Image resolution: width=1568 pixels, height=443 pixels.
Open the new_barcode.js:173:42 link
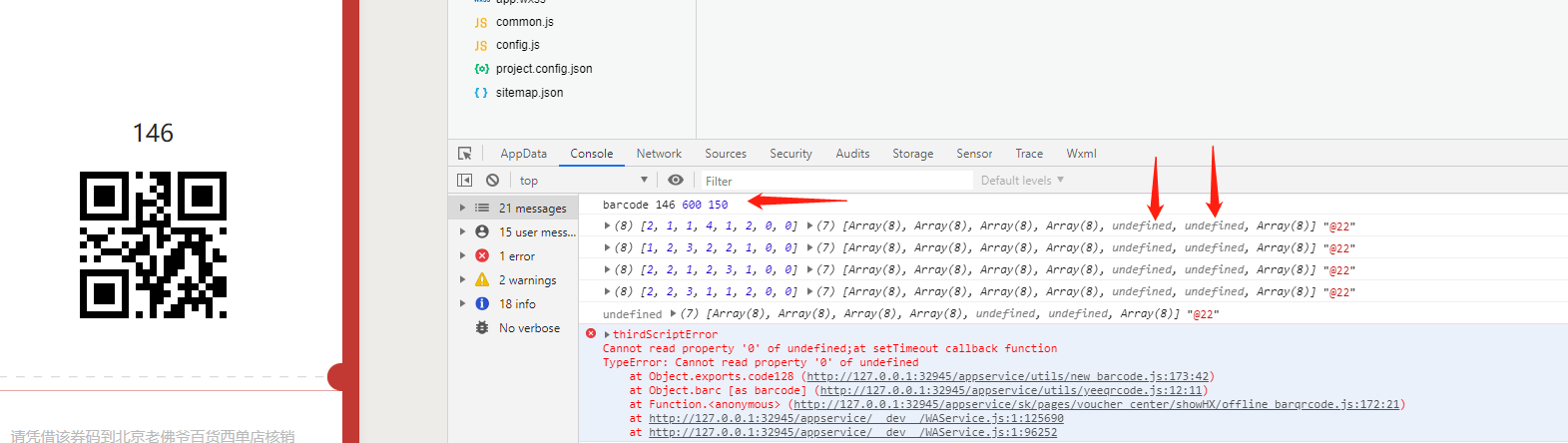point(1008,377)
